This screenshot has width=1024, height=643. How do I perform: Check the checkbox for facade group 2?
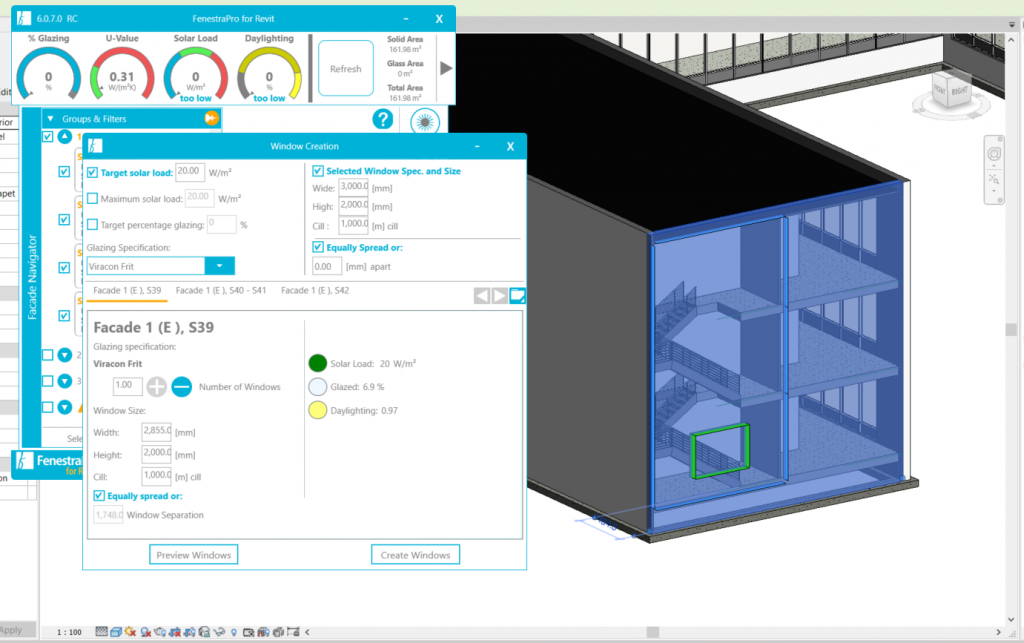click(48, 355)
